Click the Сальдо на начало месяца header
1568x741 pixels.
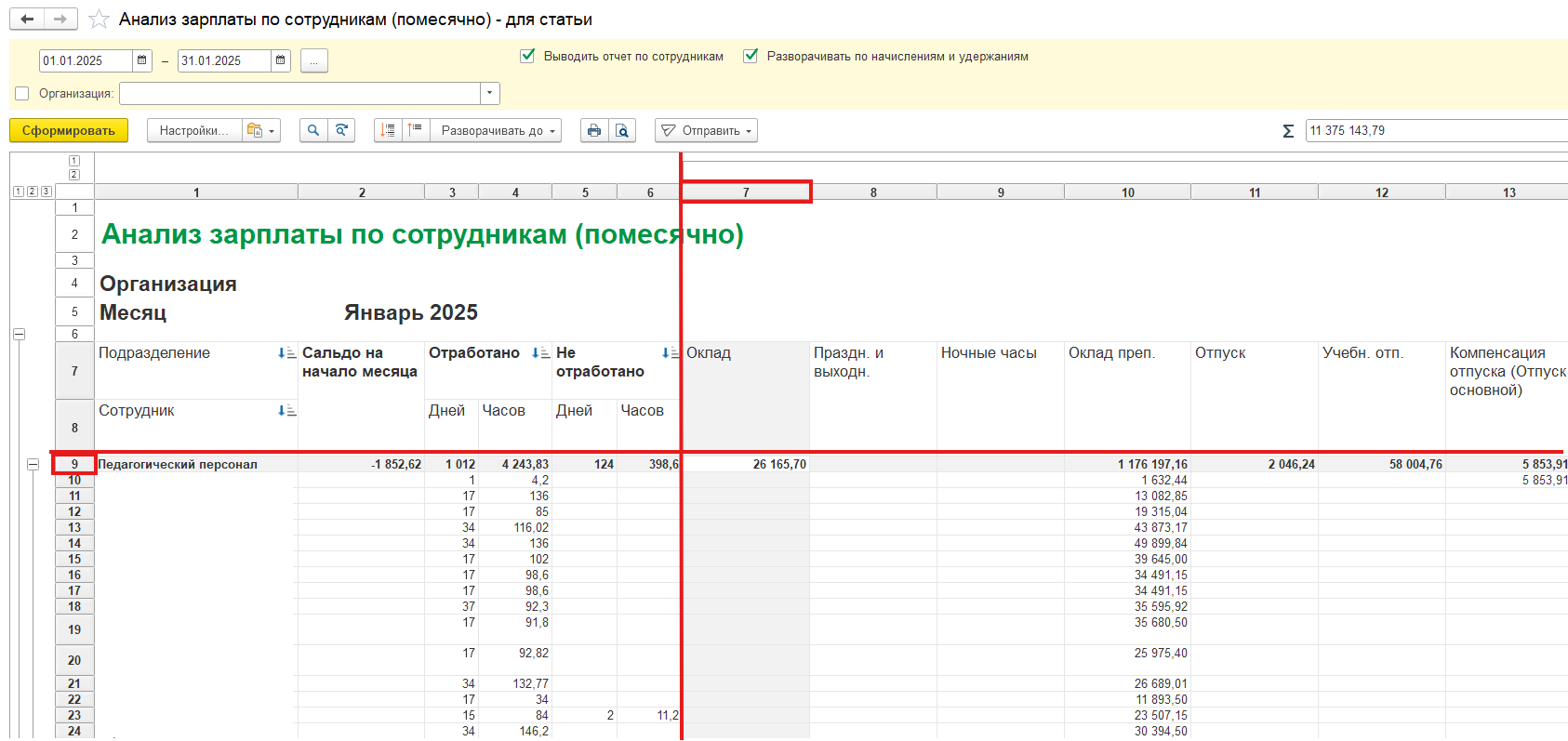pyautogui.click(x=362, y=396)
